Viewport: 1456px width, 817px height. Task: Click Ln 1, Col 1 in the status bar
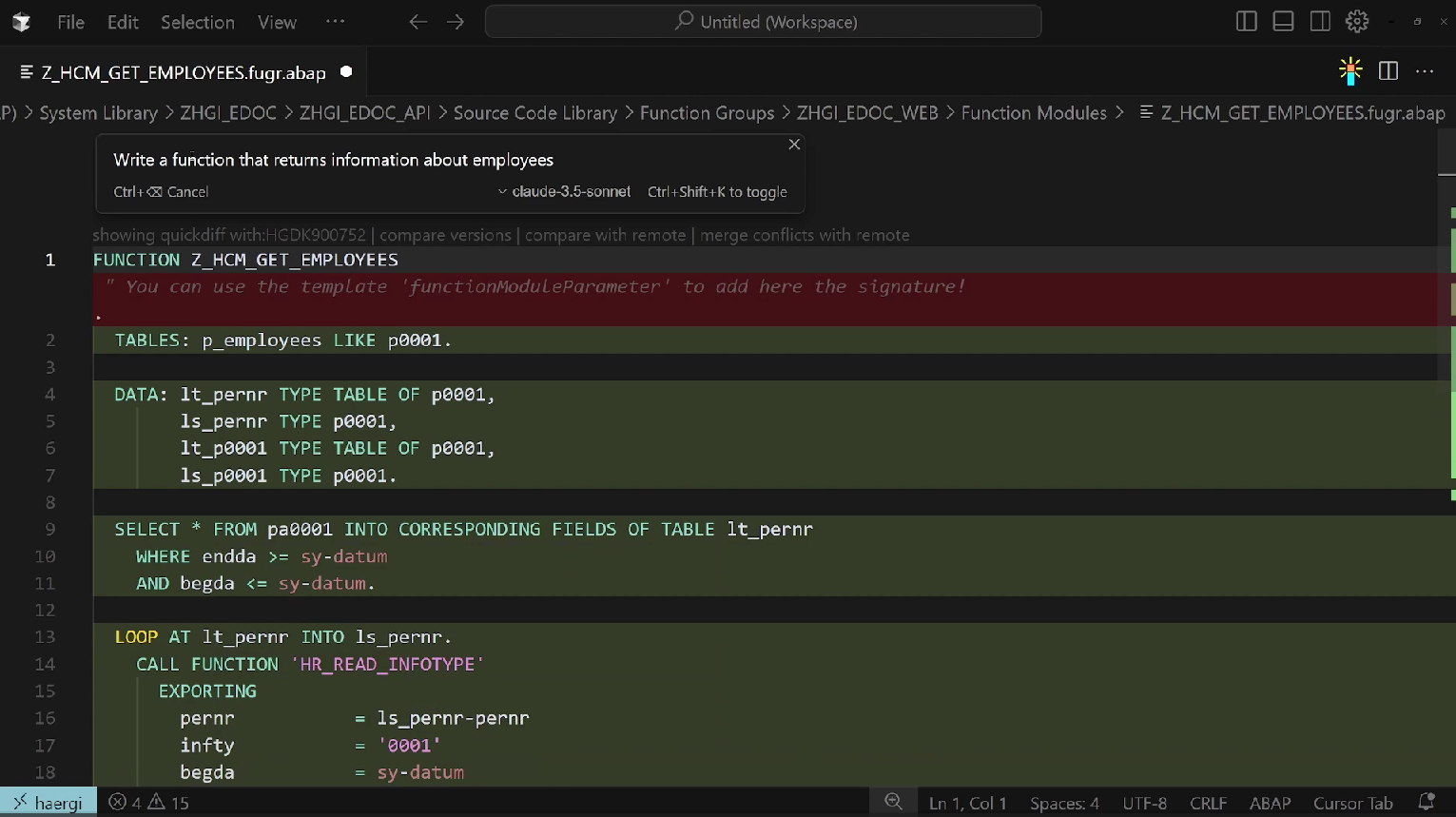967,803
